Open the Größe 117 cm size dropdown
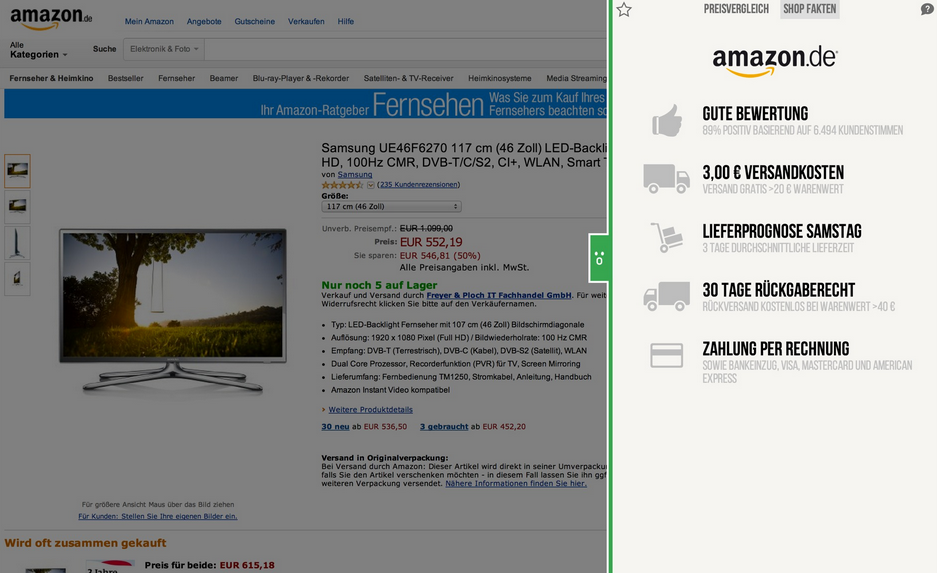The image size is (937, 573). (391, 207)
